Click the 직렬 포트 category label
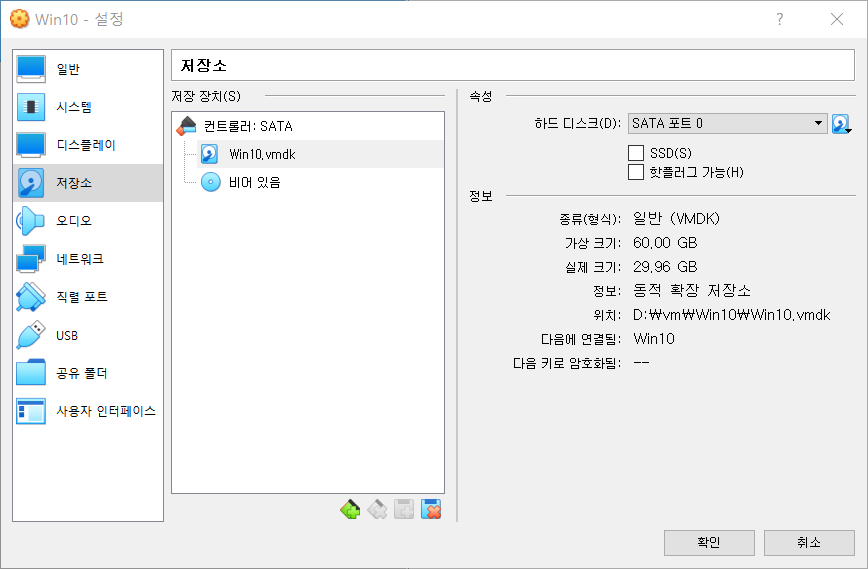The image size is (868, 569). (82, 297)
